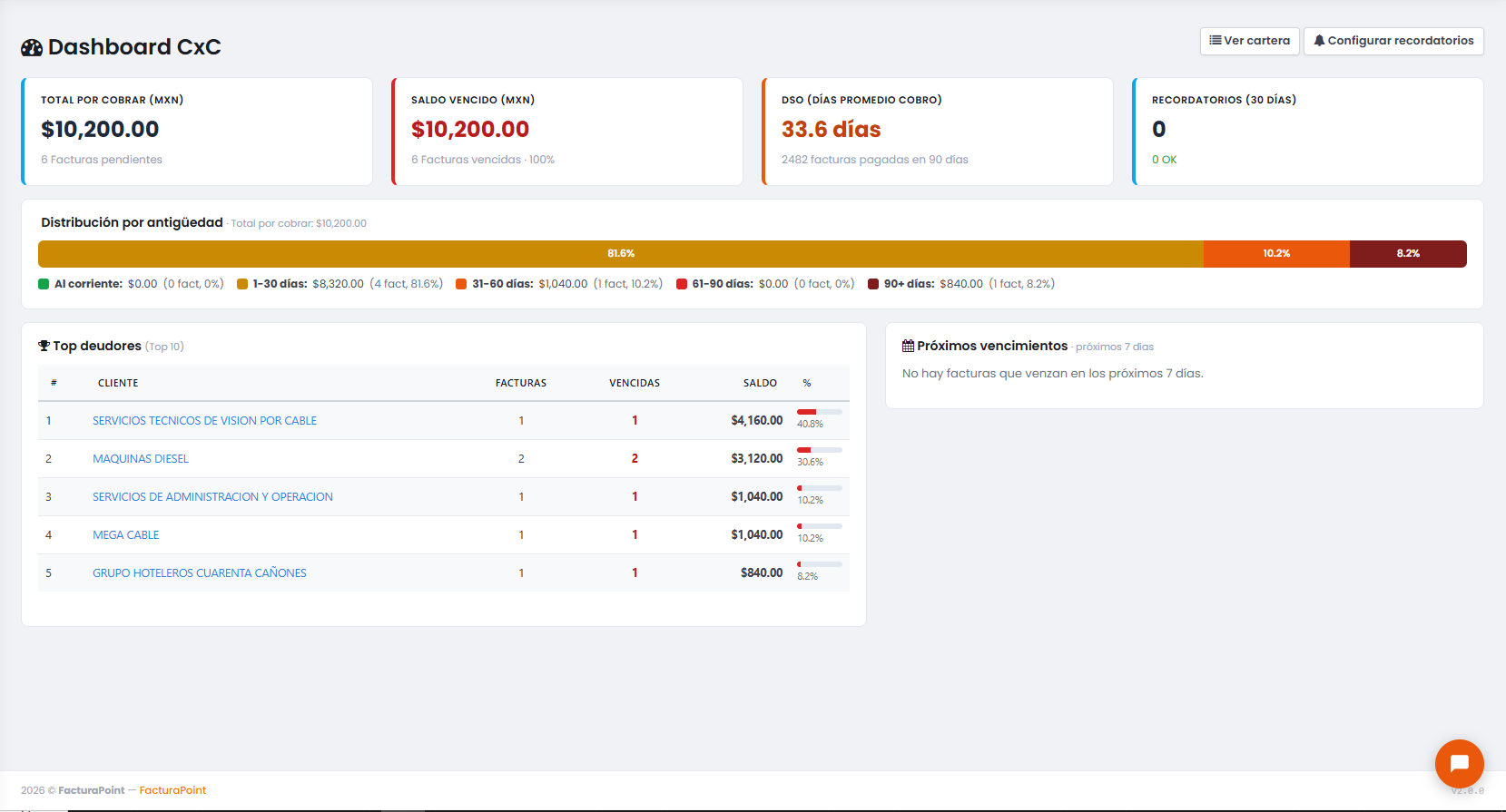Click the 31-60 días legend swatch
The image size is (1506, 812).
[x=461, y=284]
